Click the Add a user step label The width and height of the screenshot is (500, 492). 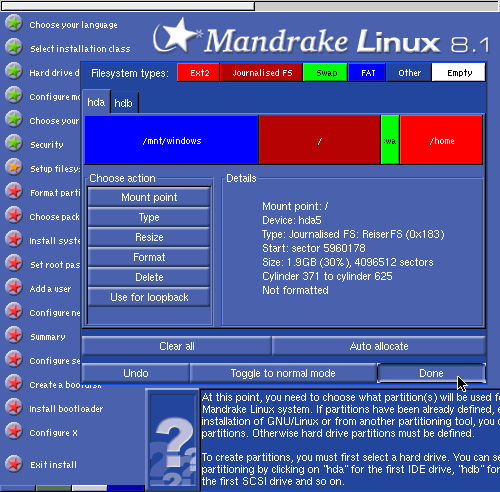pos(50,289)
